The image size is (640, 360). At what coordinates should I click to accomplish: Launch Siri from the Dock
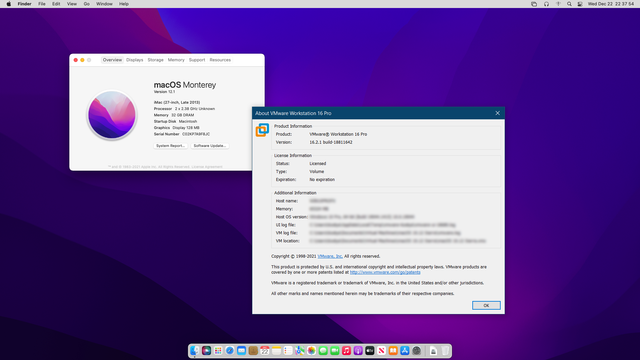(207, 351)
